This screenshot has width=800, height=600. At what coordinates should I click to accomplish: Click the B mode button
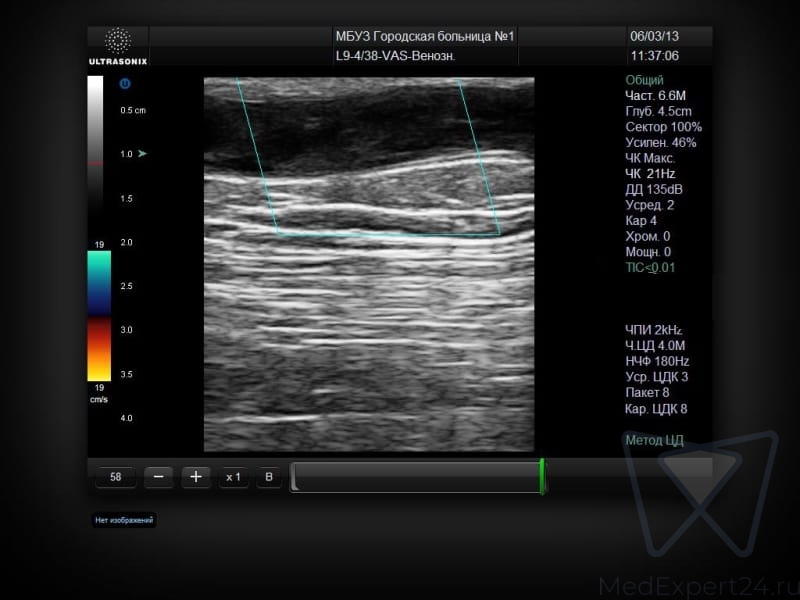click(268, 478)
